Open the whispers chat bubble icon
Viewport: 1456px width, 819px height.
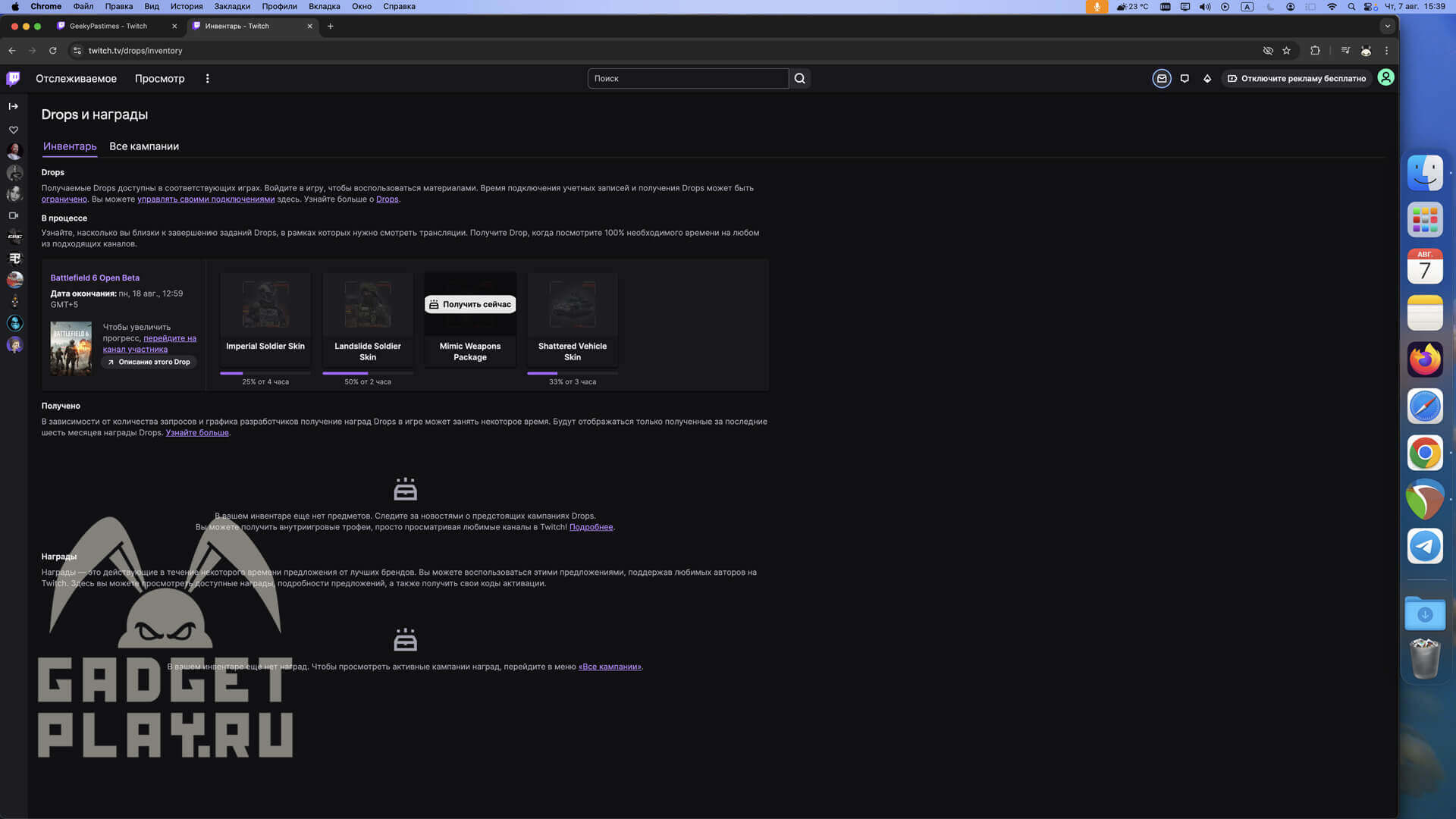click(x=1185, y=78)
